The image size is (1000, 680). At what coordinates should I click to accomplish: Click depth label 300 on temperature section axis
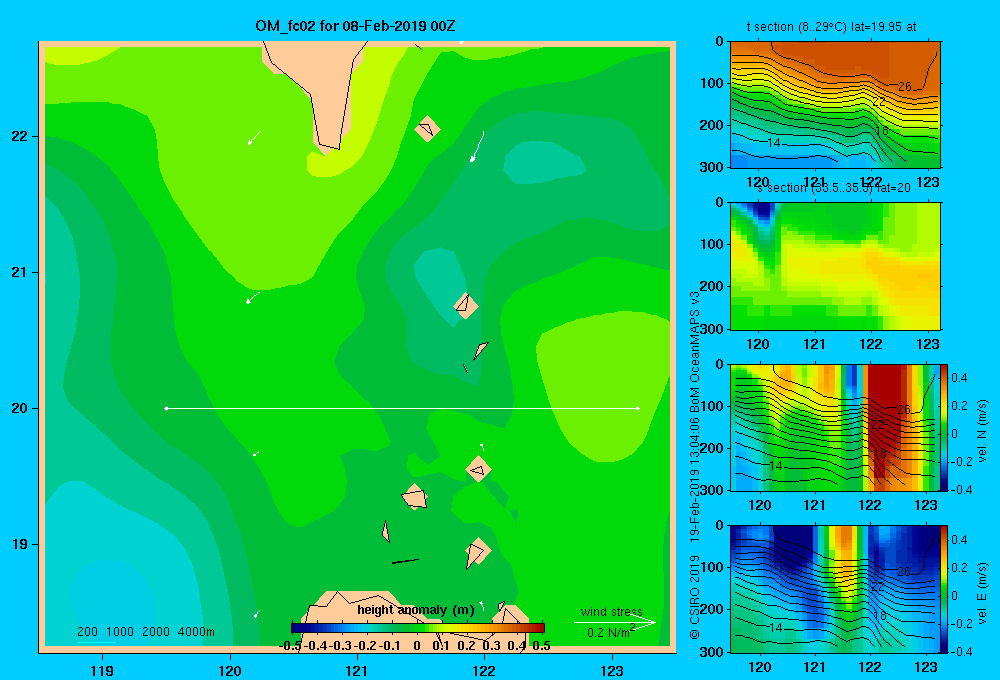[711, 167]
